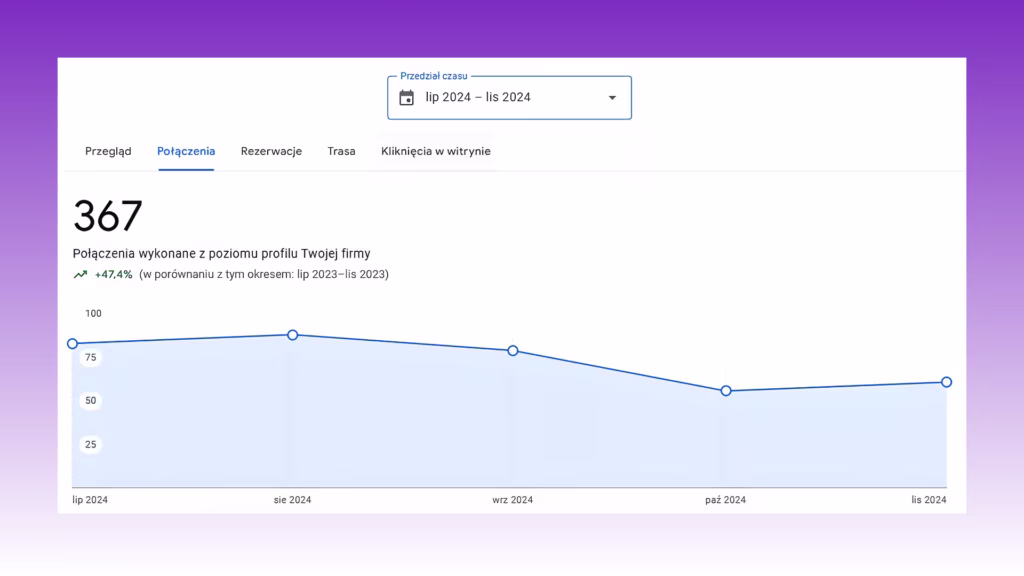This screenshot has height=576, width=1024.
Task: Click the calendar icon in date range field
Action: pyautogui.click(x=406, y=97)
